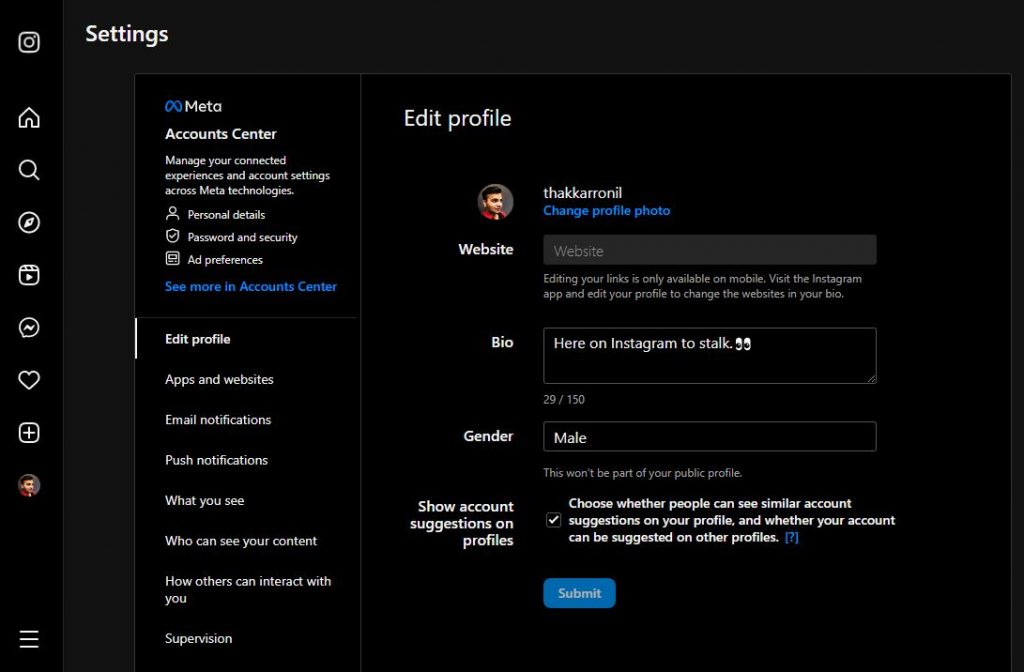1024x672 pixels.
Task: Open the Search panel
Action: [x=28, y=170]
